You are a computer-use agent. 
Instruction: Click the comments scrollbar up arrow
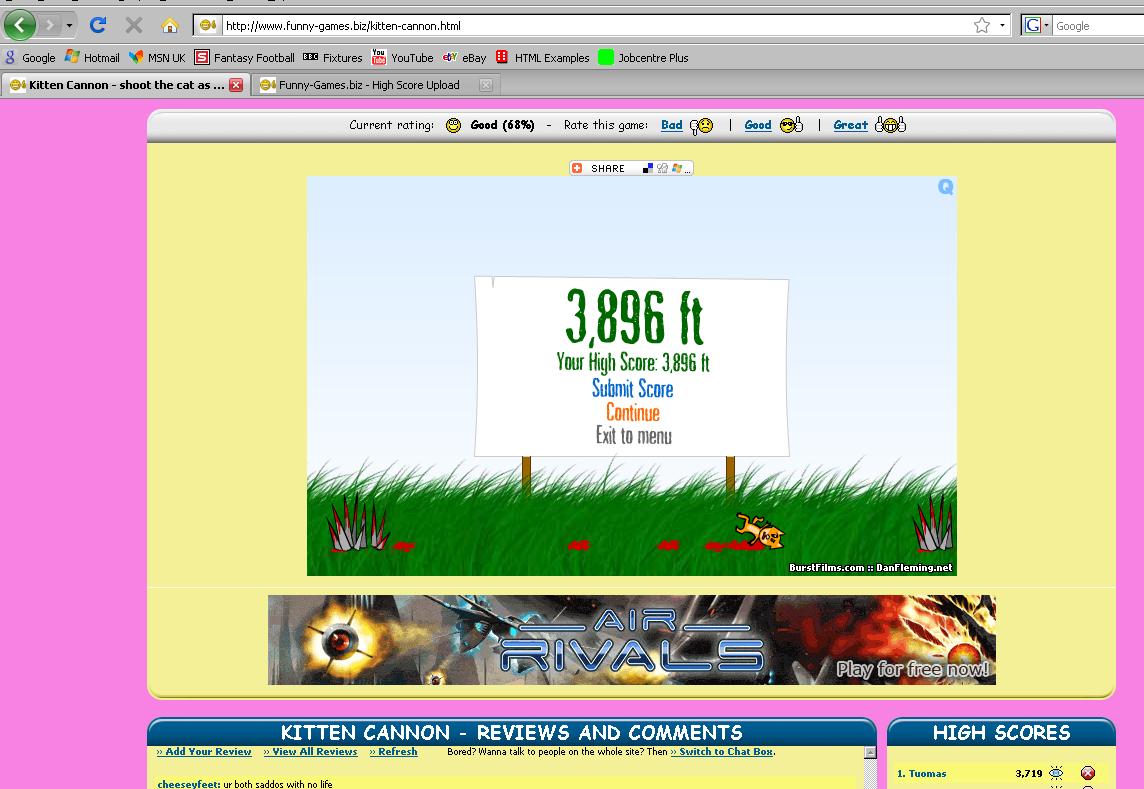point(870,753)
